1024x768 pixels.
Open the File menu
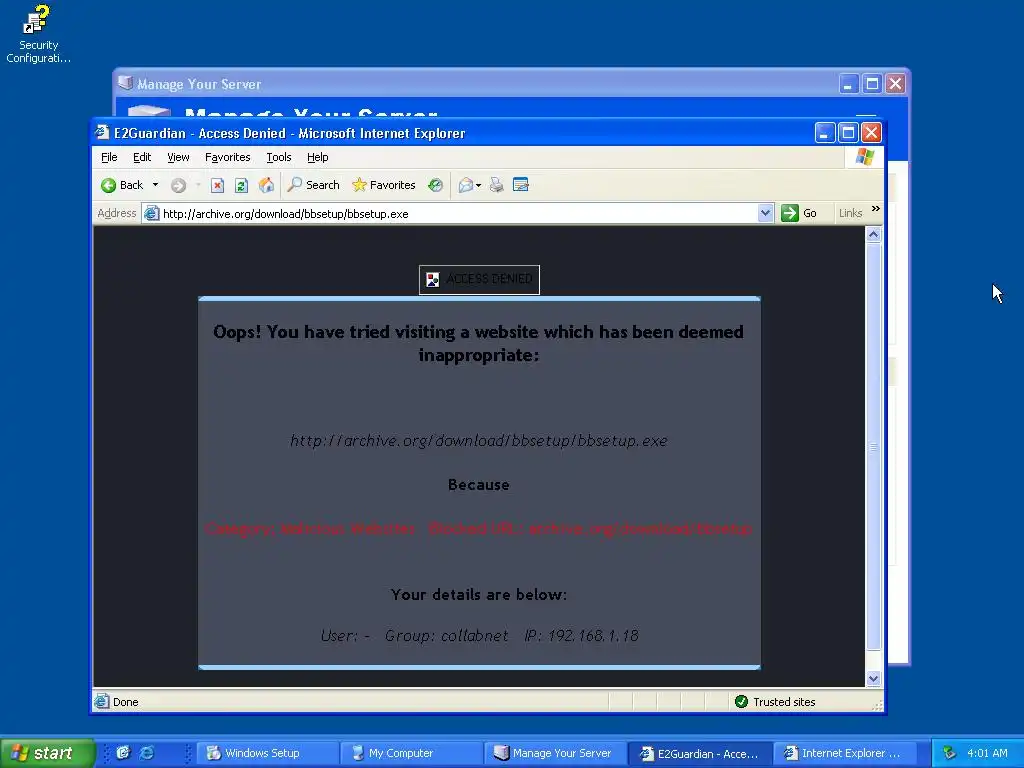click(x=109, y=157)
